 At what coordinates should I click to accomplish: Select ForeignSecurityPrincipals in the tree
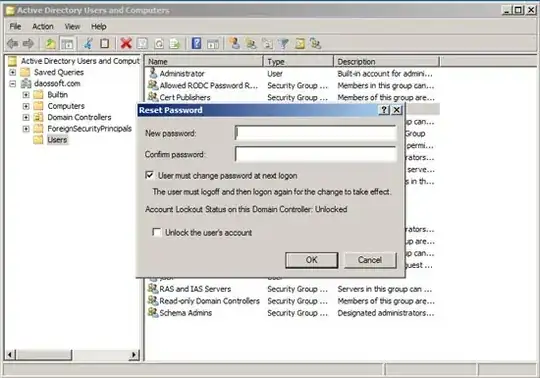90,129
